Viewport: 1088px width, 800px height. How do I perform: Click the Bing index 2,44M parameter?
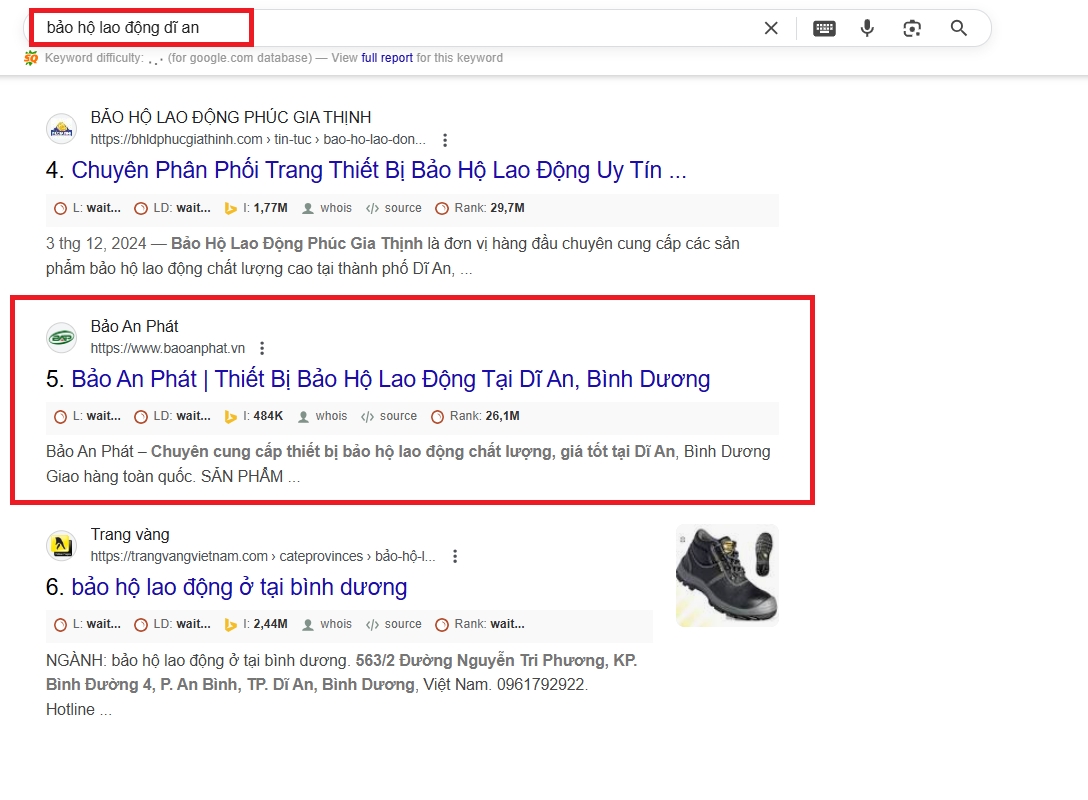click(x=256, y=624)
